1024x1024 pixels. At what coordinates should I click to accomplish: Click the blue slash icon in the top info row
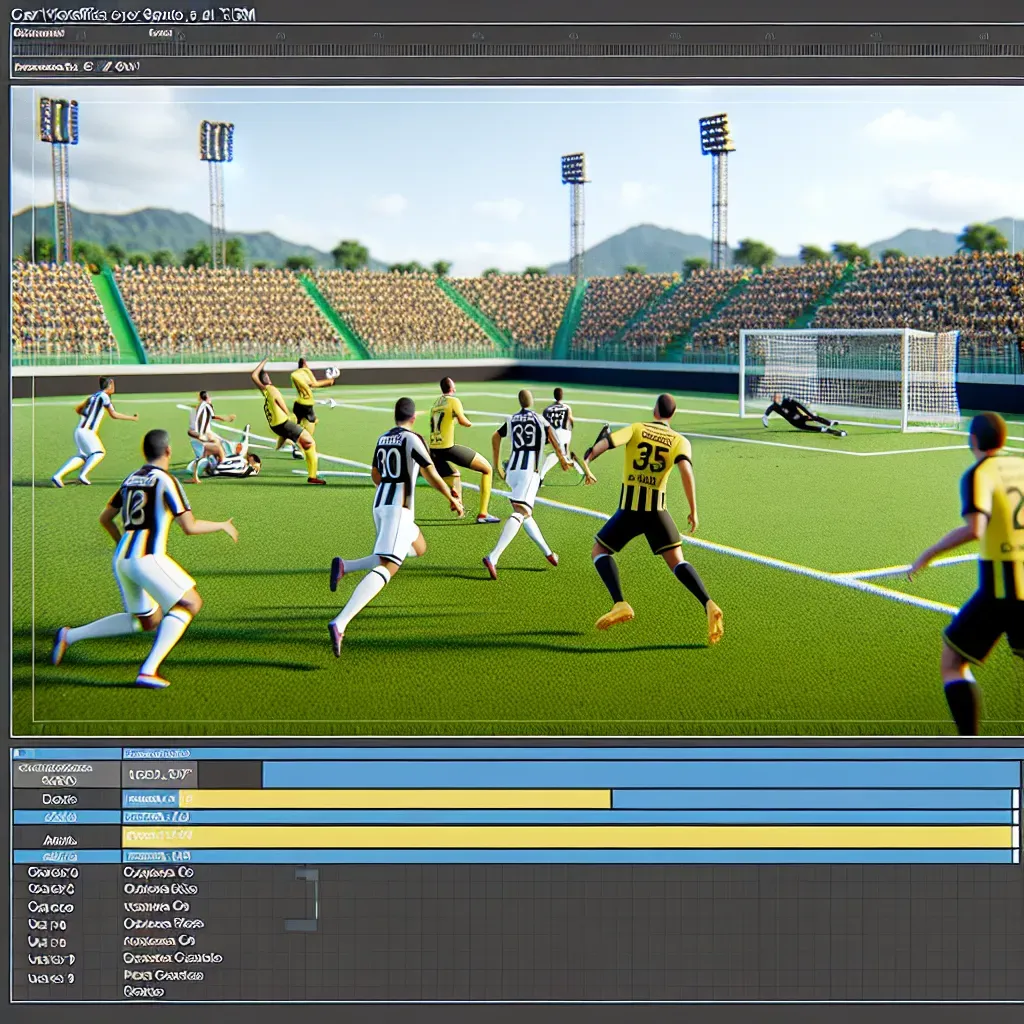(x=103, y=67)
